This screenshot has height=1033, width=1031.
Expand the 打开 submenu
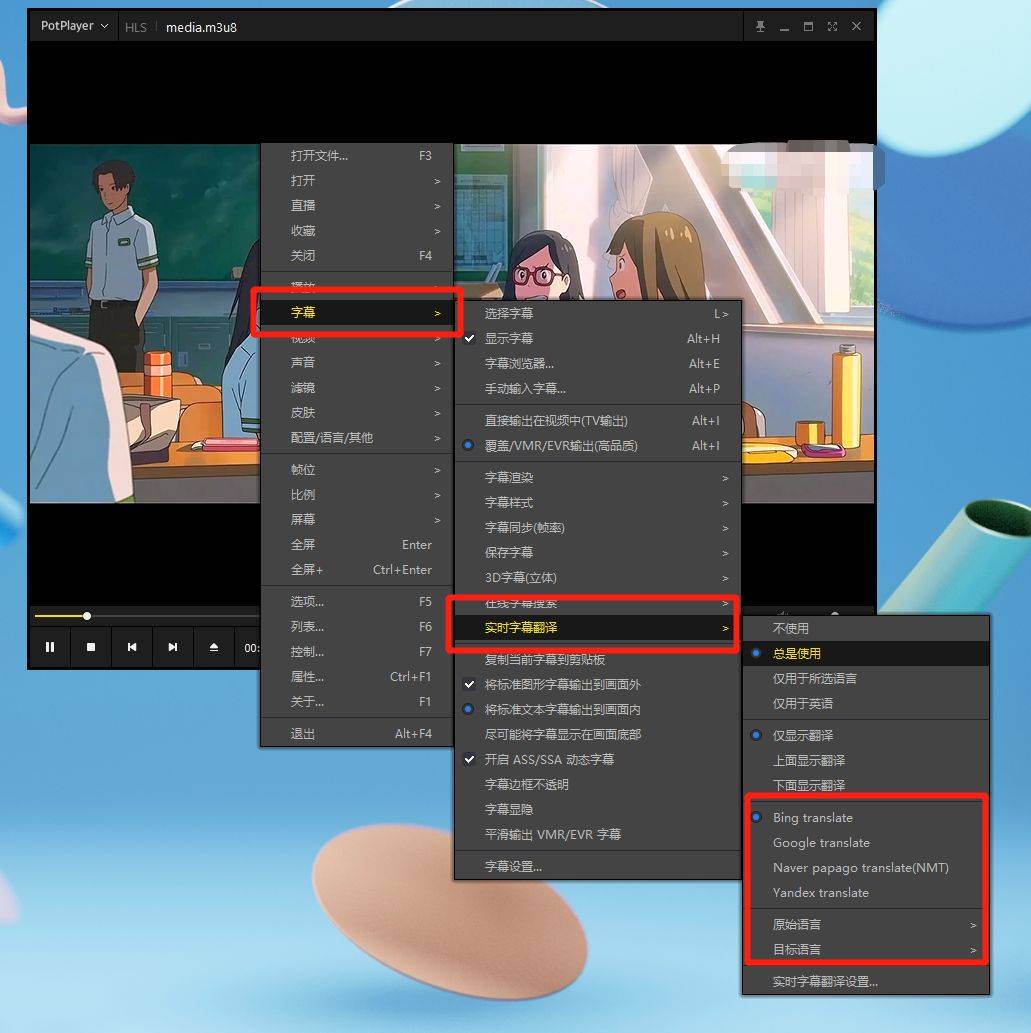point(357,181)
